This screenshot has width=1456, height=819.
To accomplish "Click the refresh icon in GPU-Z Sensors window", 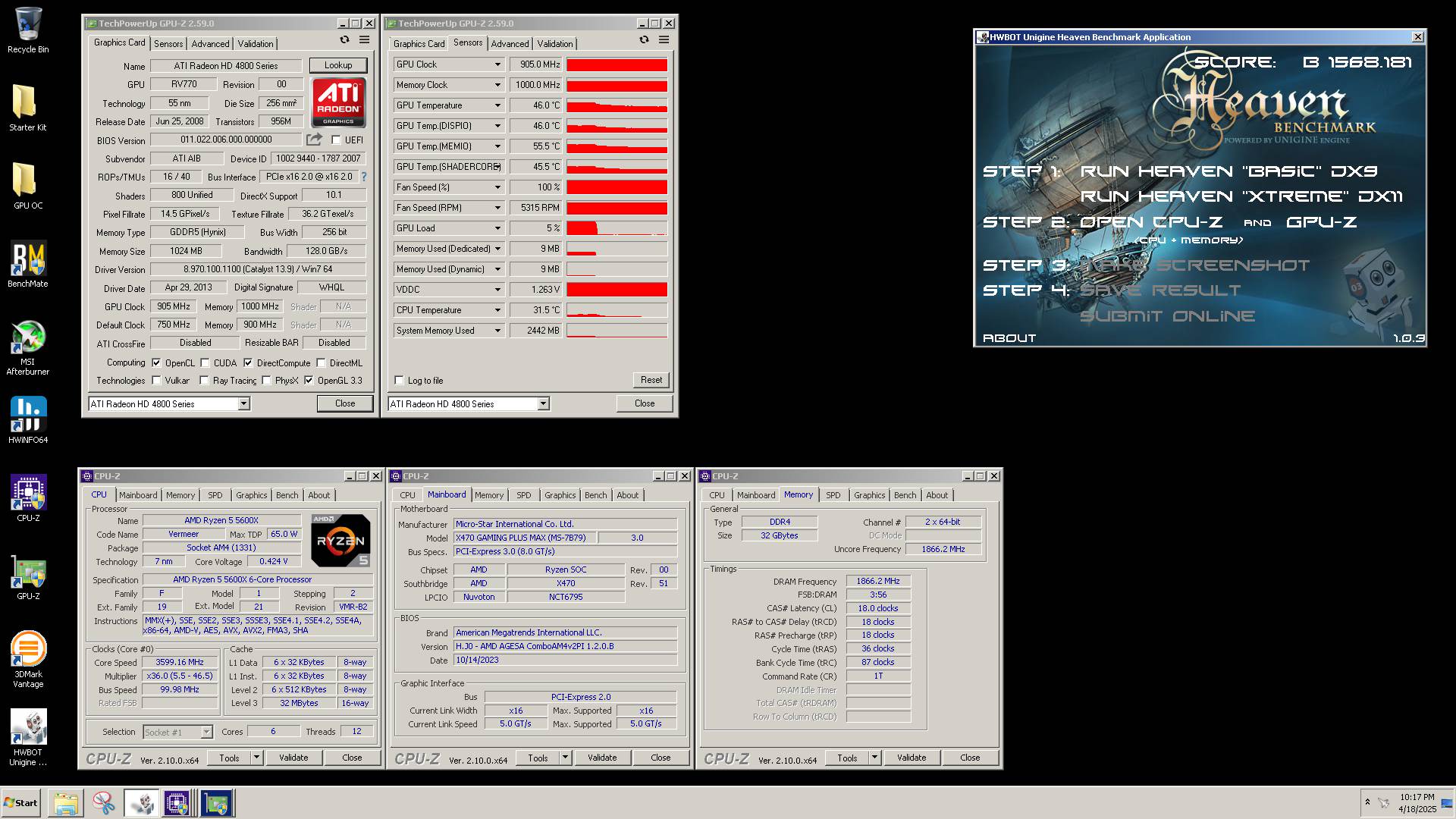I will [644, 40].
